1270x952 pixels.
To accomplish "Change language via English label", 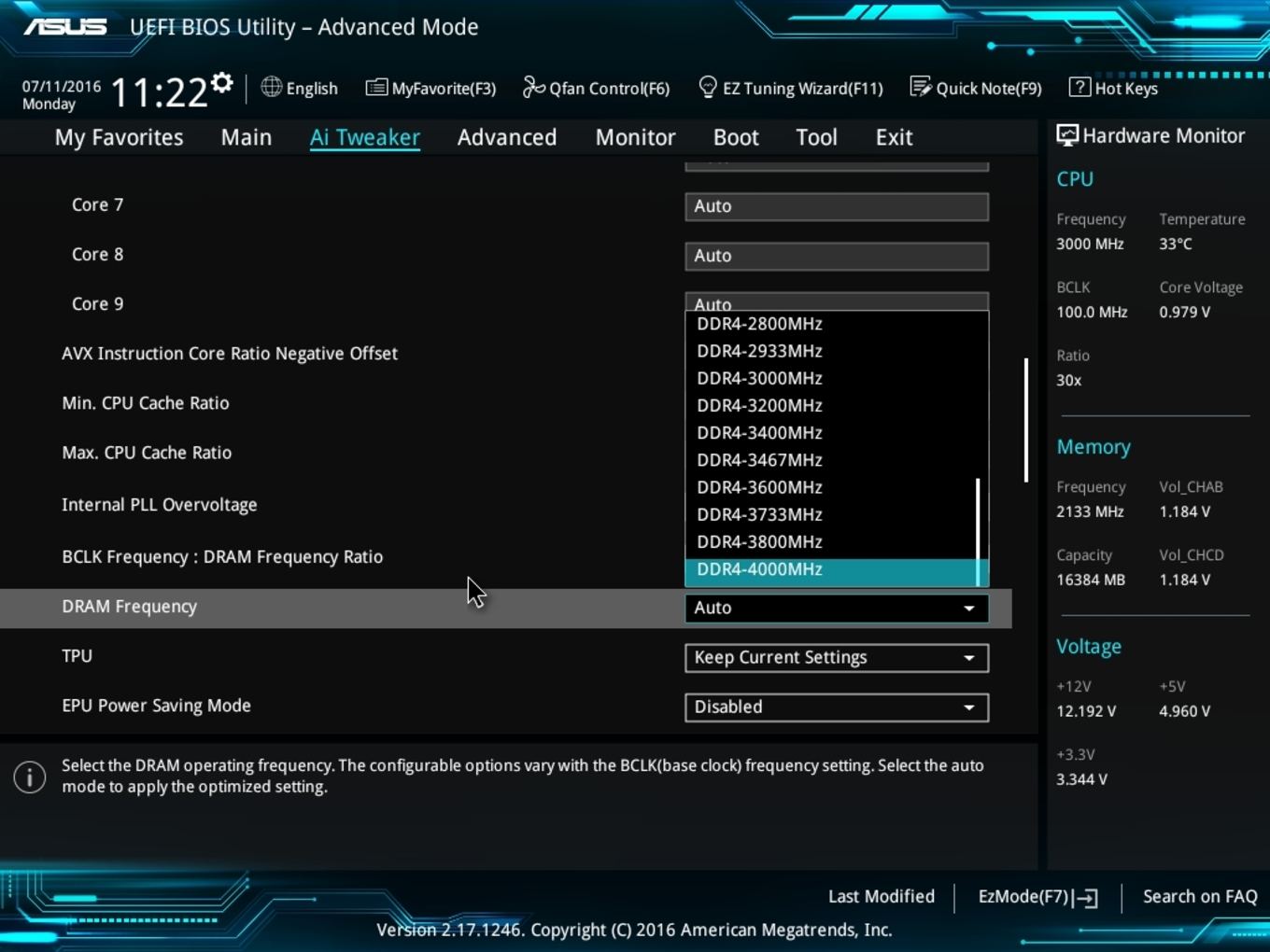I will (312, 88).
